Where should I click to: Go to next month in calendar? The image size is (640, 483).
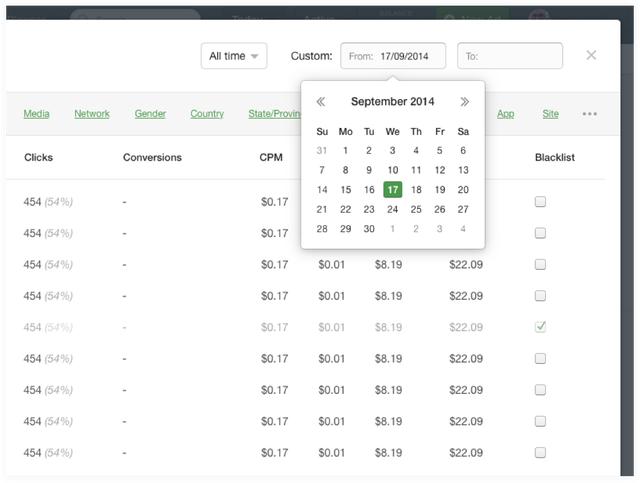pos(464,102)
